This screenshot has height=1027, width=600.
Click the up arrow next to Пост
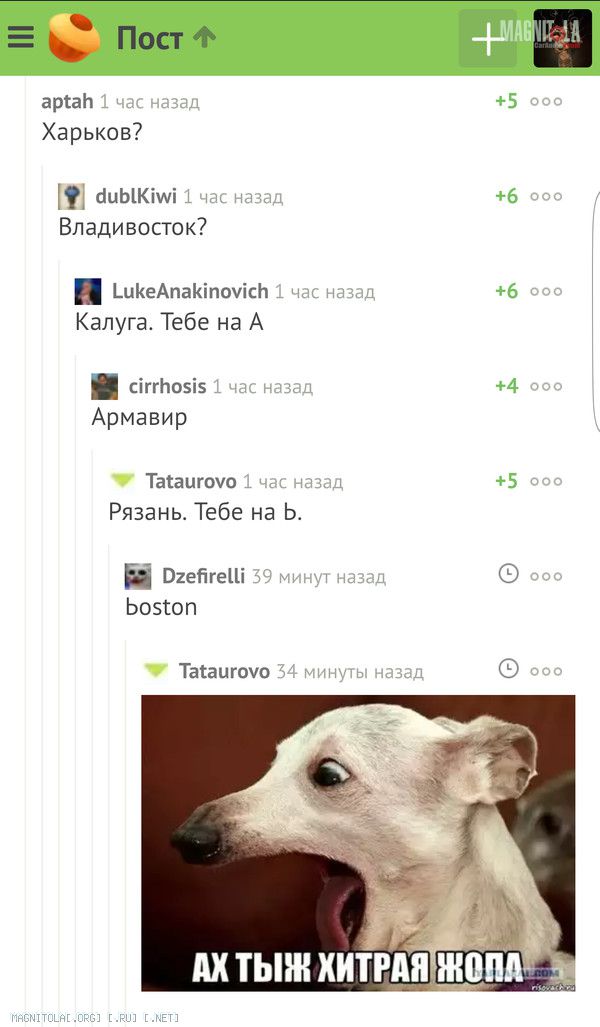[x=204, y=37]
